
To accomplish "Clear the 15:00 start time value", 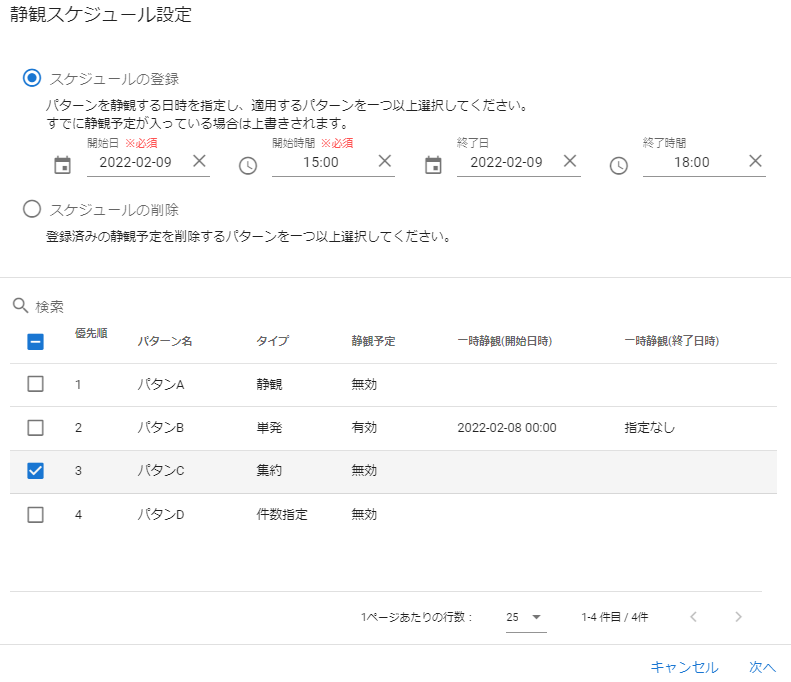I will (384, 162).
